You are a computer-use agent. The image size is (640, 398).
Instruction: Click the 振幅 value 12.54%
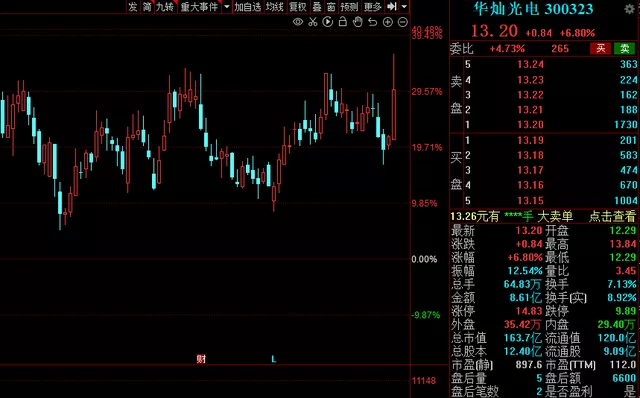pos(525,271)
